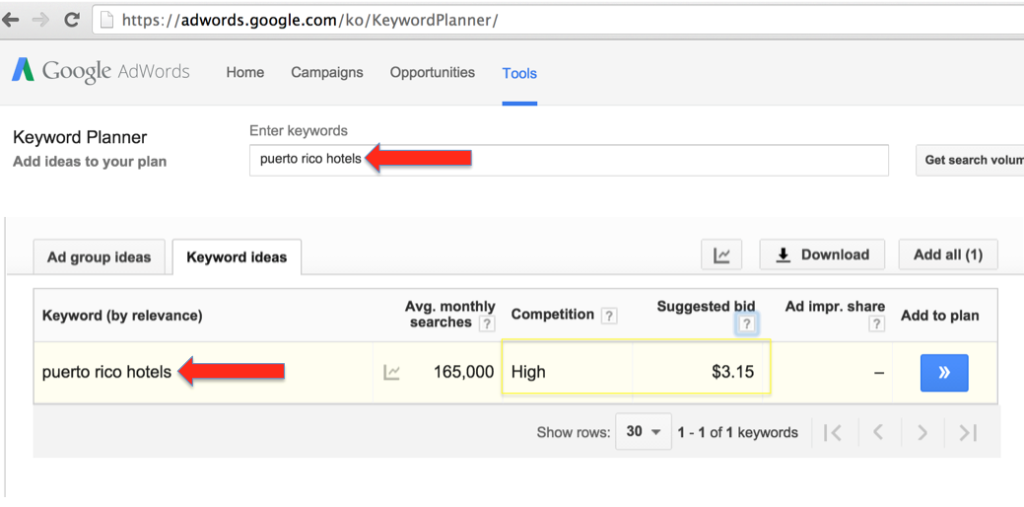The height and width of the screenshot is (507, 1024).
Task: Click the browser address bar URL
Action: [x=310, y=20]
